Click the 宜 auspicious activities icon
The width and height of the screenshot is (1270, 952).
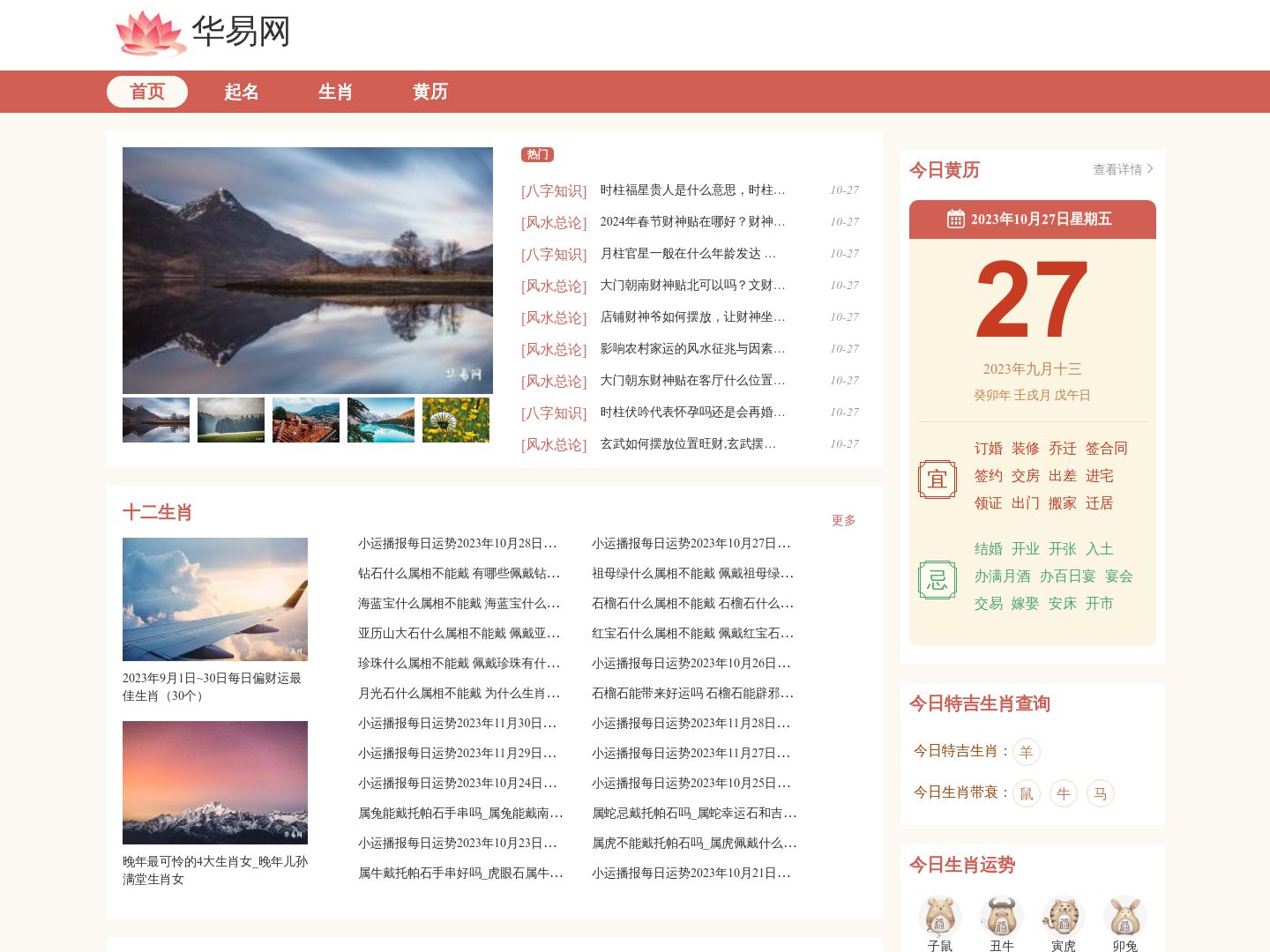(x=938, y=480)
